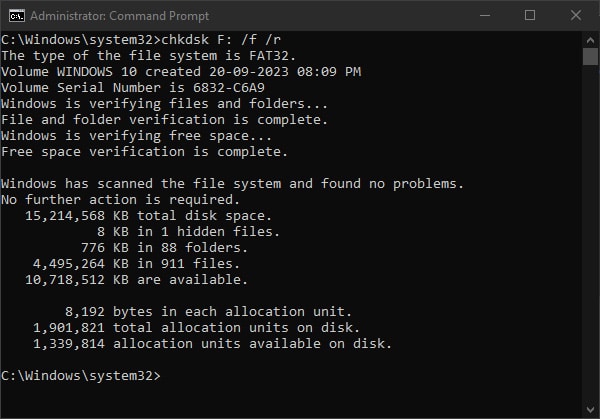600x419 pixels.
Task: Click the "Free space verification is complete" line
Action: (x=144, y=152)
